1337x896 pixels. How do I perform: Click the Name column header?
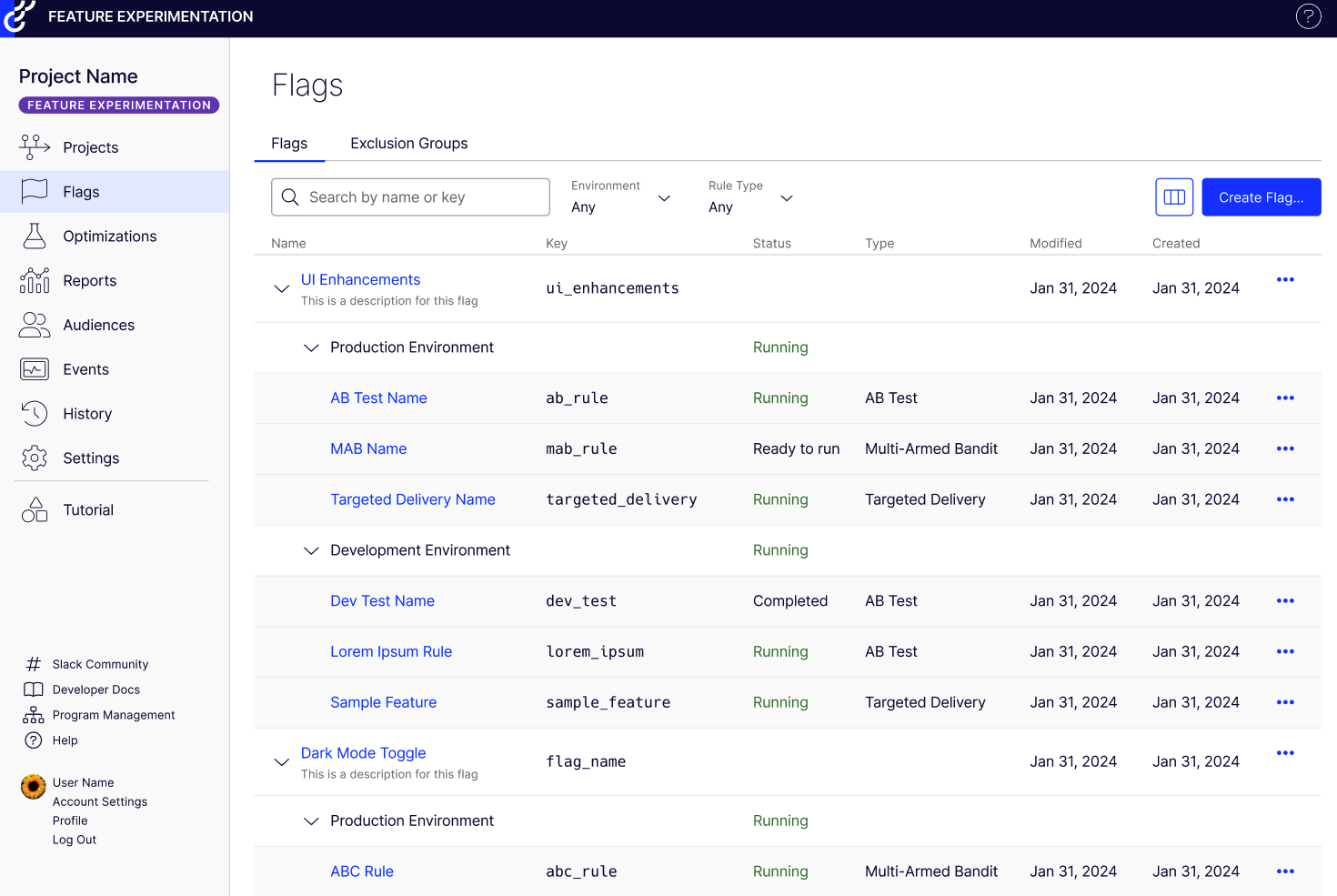pos(288,243)
